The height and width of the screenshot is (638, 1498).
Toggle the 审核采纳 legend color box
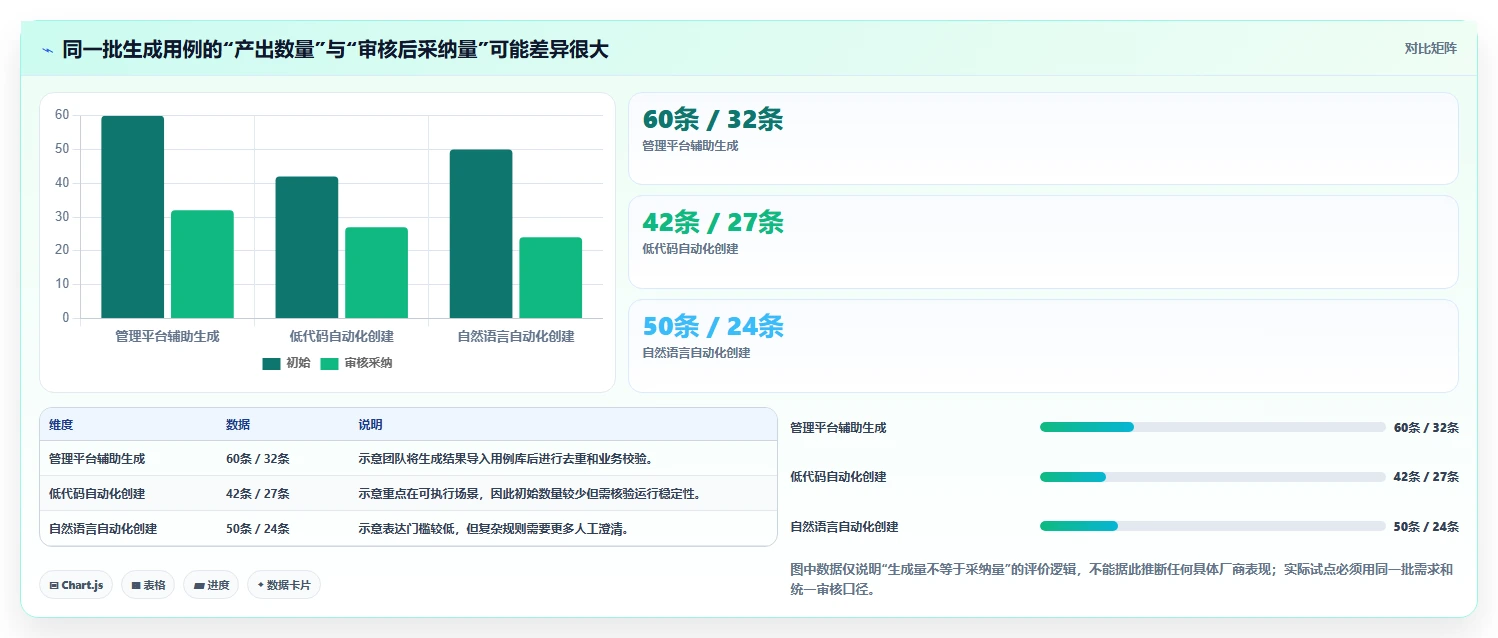[x=330, y=363]
